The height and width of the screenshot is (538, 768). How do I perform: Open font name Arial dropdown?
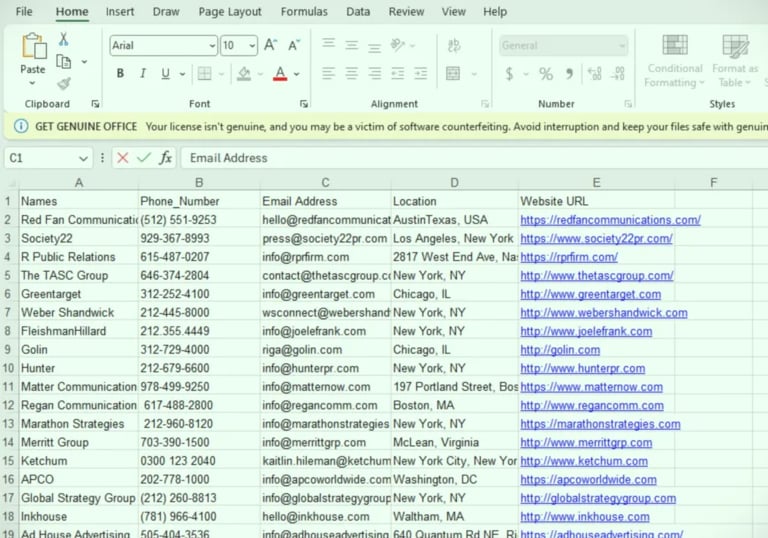tap(212, 46)
